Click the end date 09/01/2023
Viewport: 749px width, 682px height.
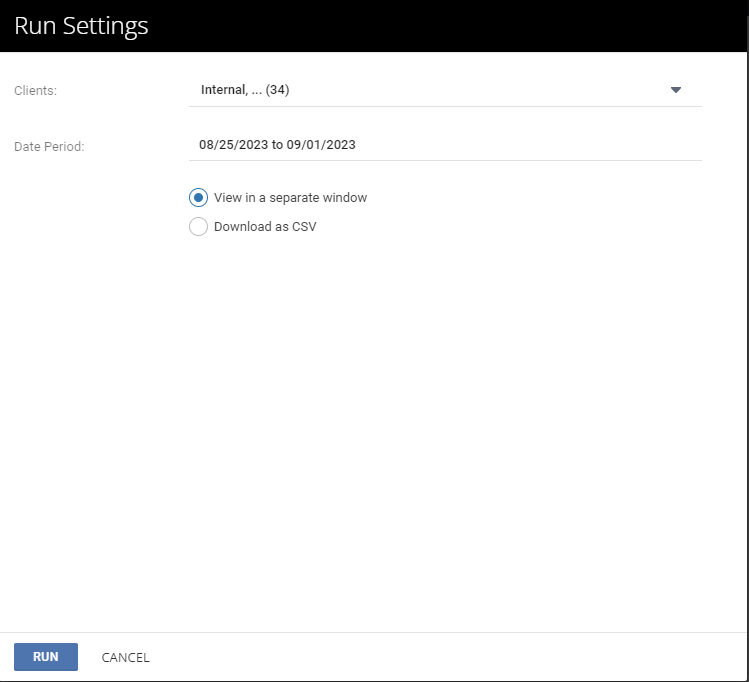[x=321, y=145]
